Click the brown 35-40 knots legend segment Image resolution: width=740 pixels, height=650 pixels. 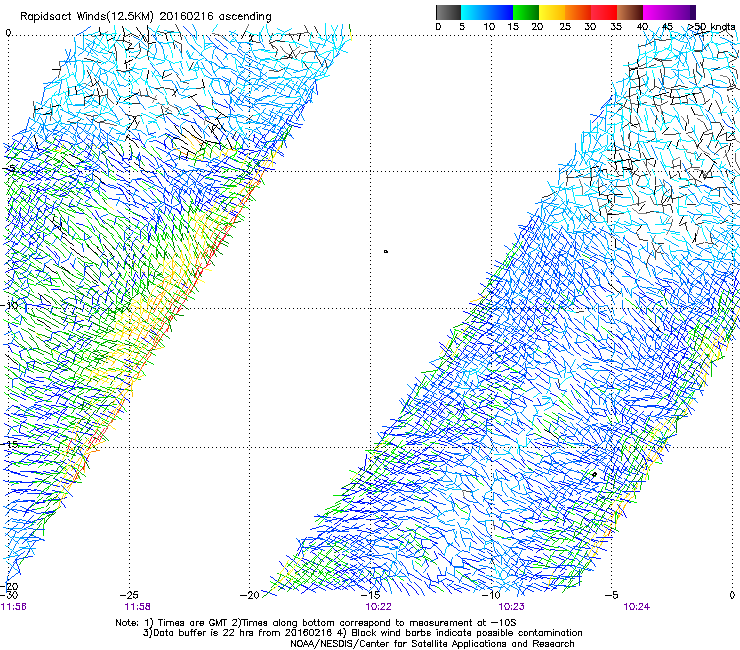coord(630,12)
